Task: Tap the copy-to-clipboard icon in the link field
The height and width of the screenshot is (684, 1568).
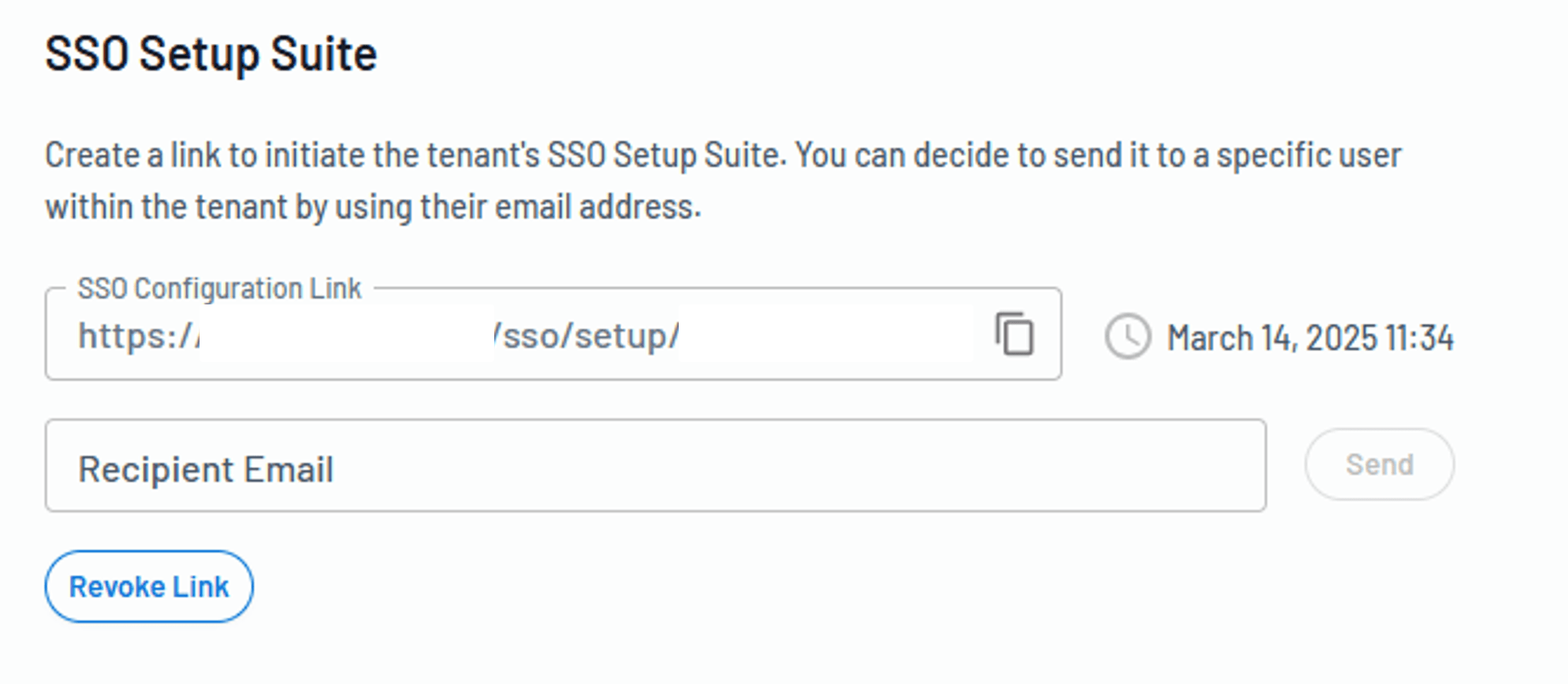Action: (x=1014, y=334)
